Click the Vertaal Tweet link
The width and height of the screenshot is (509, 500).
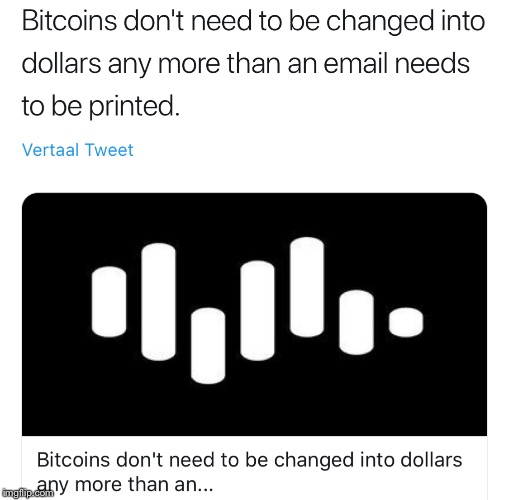coord(78,150)
